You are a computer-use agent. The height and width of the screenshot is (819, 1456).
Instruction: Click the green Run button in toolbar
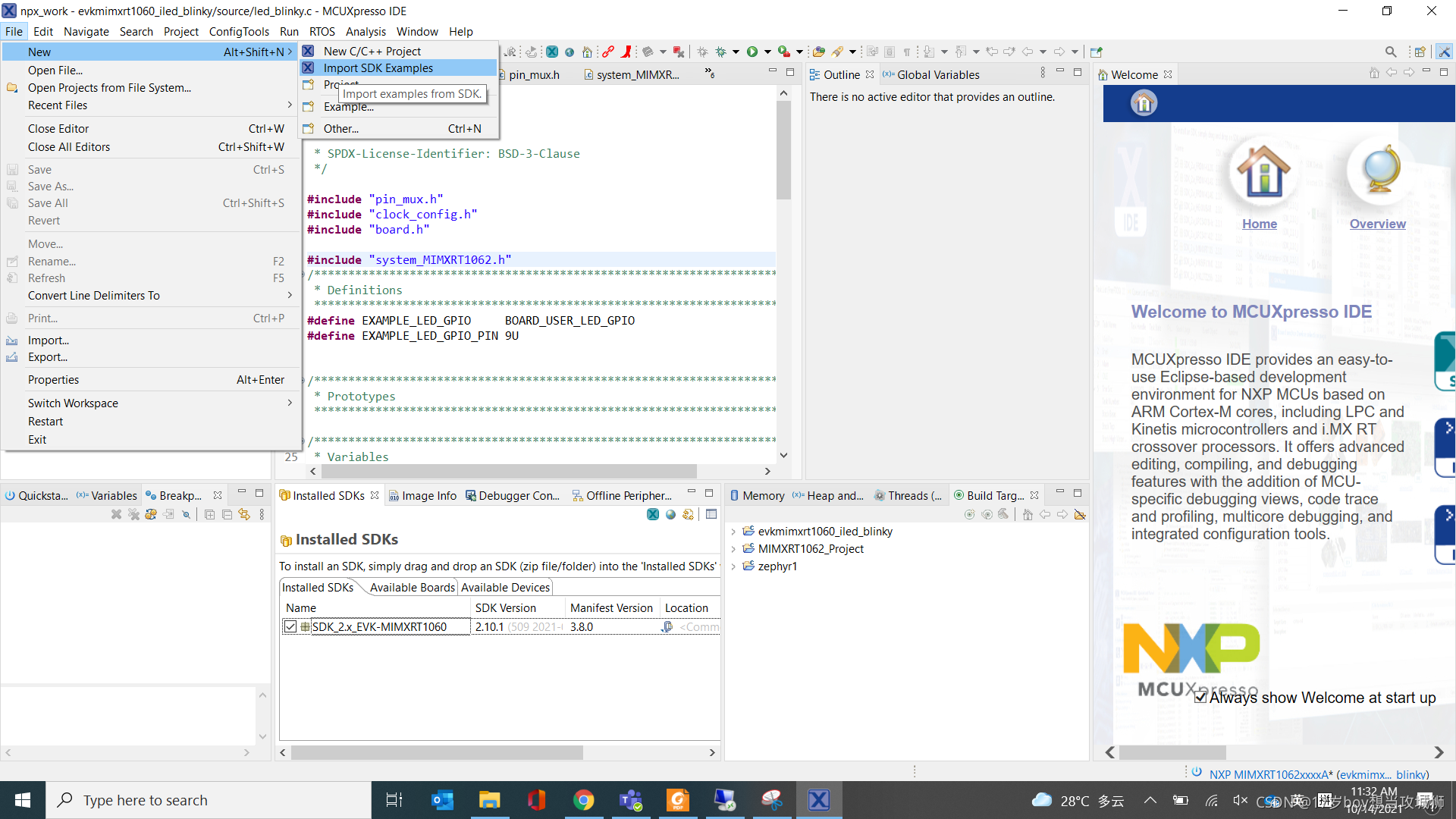752,52
